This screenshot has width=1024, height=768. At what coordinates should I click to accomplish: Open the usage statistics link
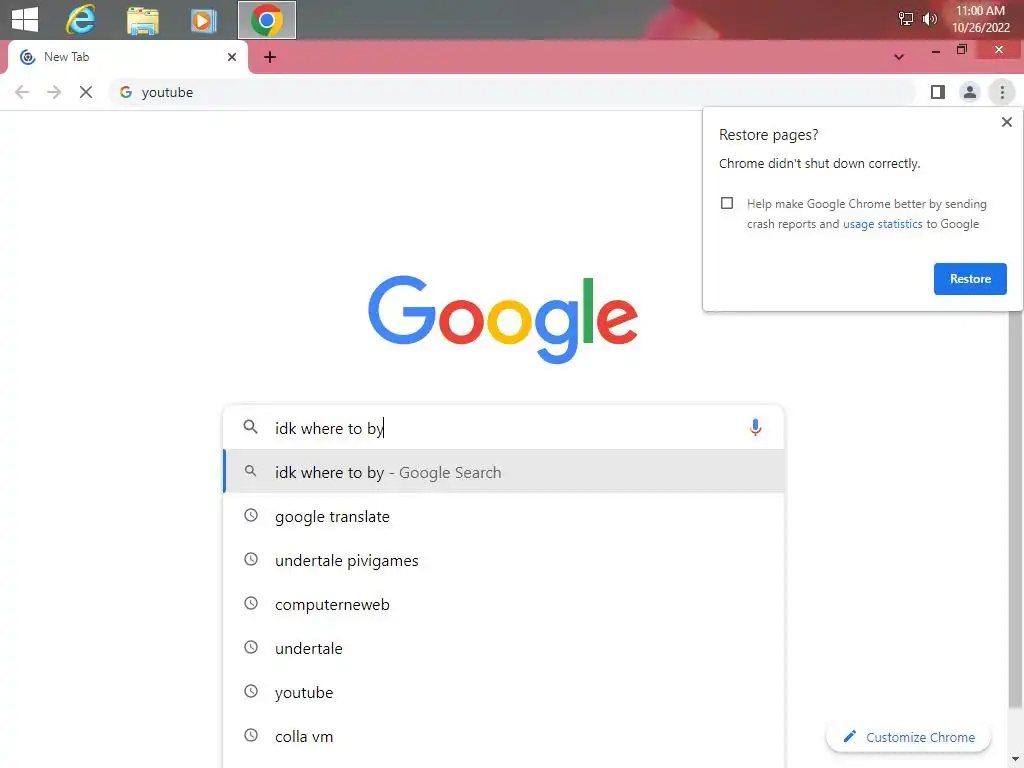pos(882,224)
